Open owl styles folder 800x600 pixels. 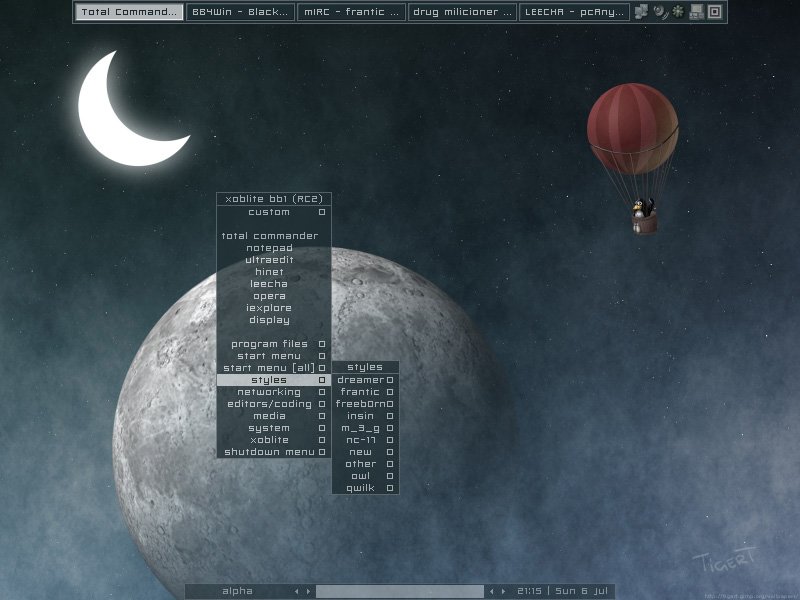[365, 476]
